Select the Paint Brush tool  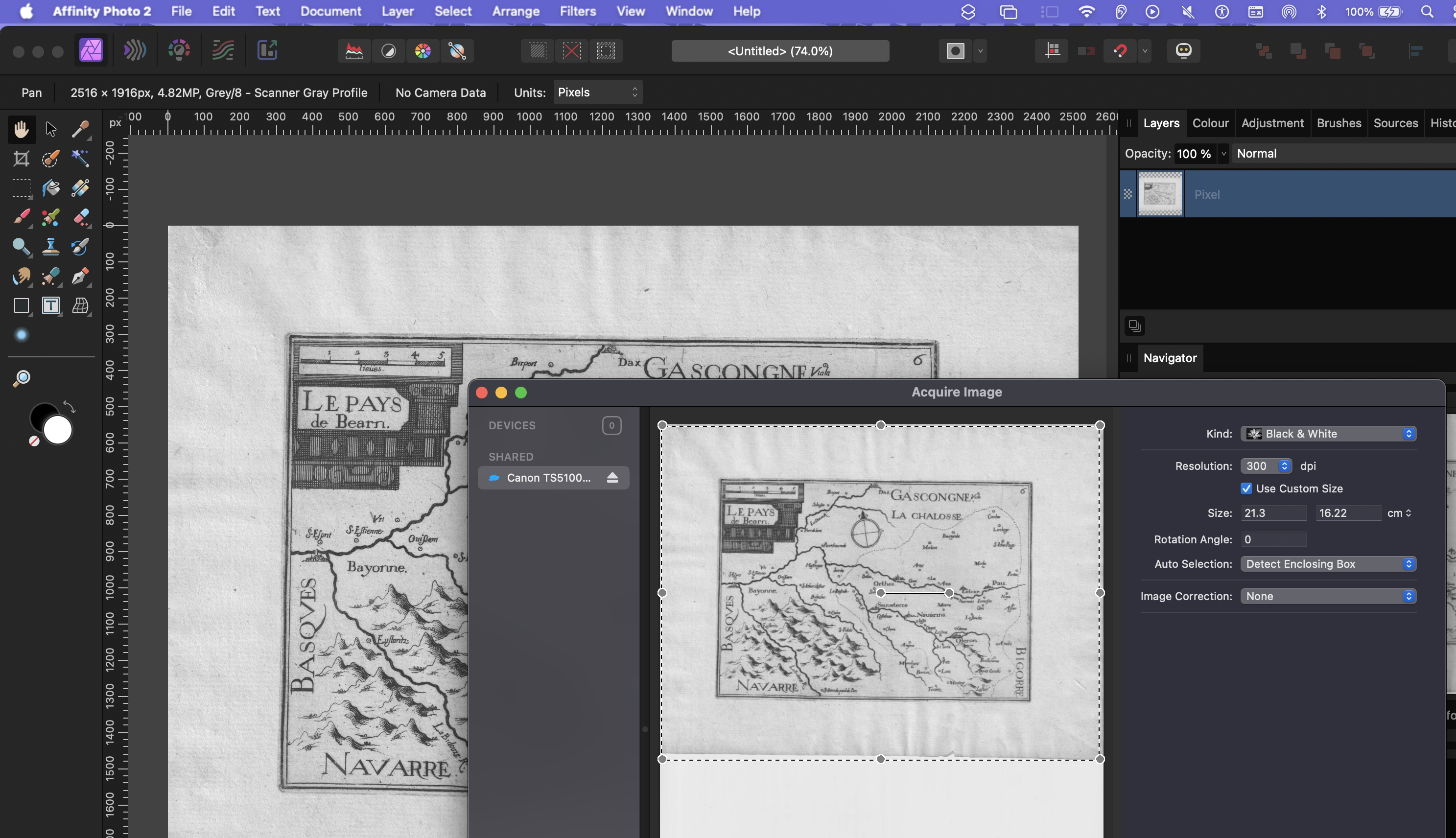[x=21, y=217]
